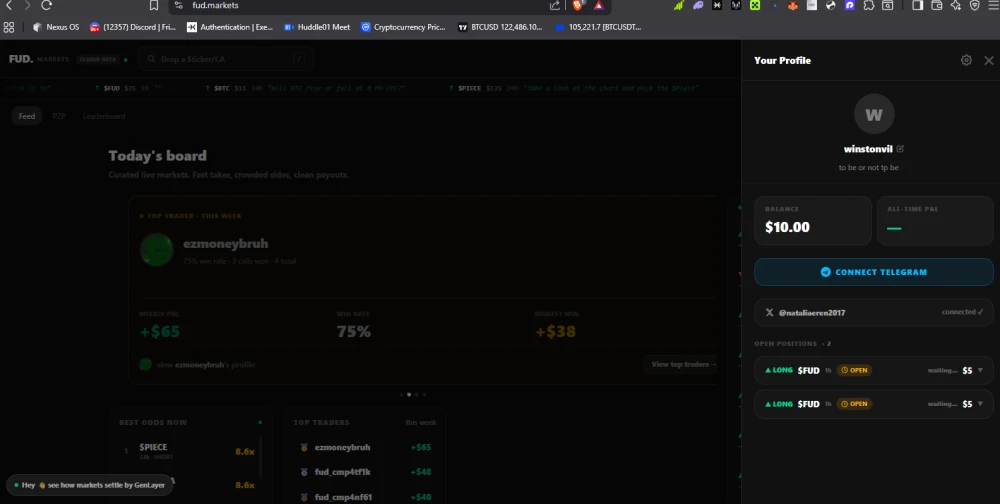
Task: Reload the page with refresh icon
Action: 46,5
